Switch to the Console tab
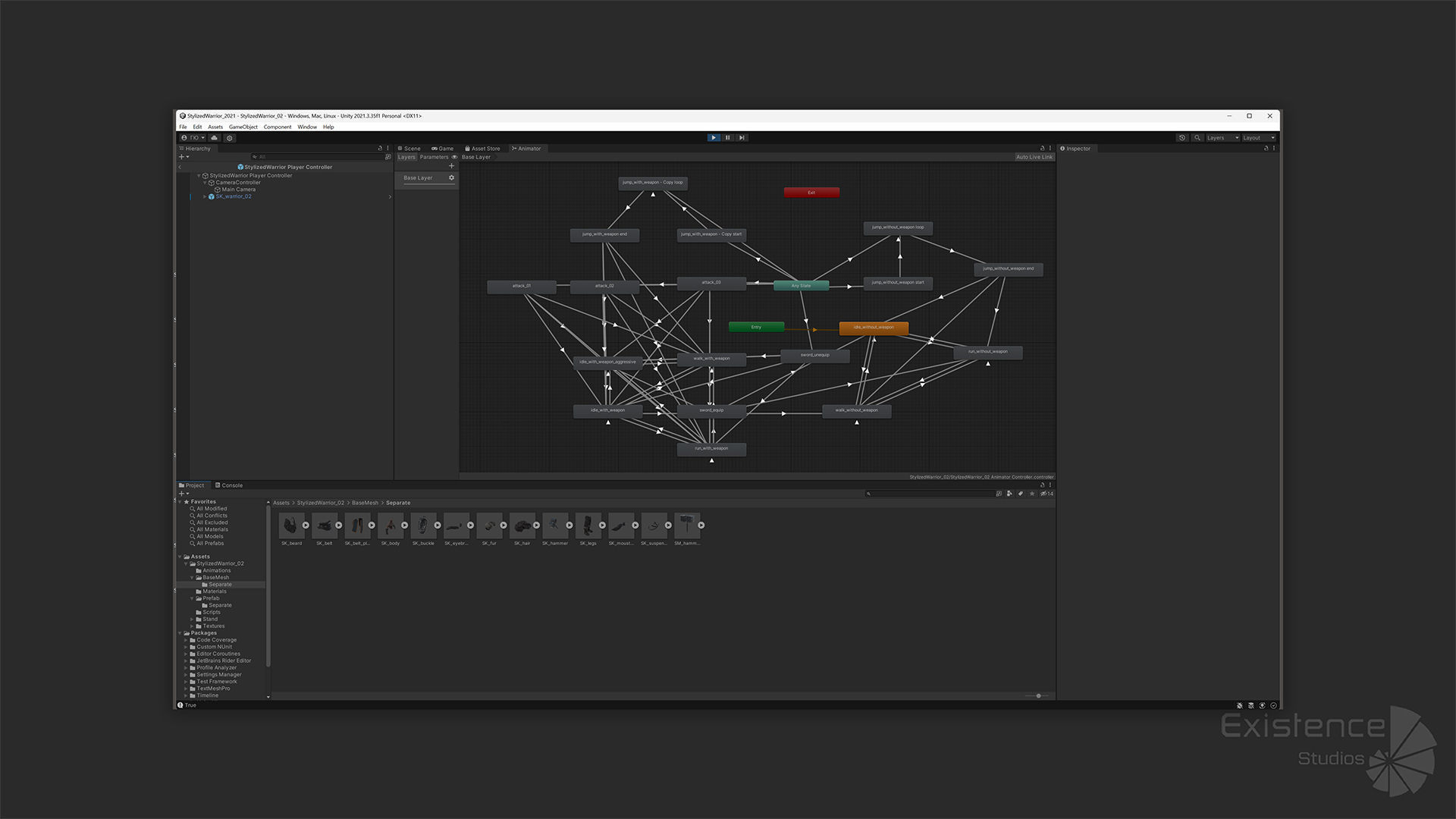 point(229,485)
